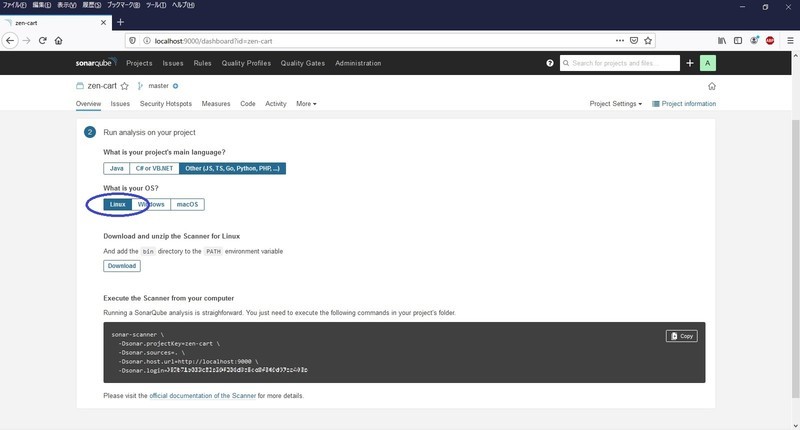Switch to the Security Hotspots tab
Image resolution: width=800 pixels, height=430 pixels.
[166, 104]
